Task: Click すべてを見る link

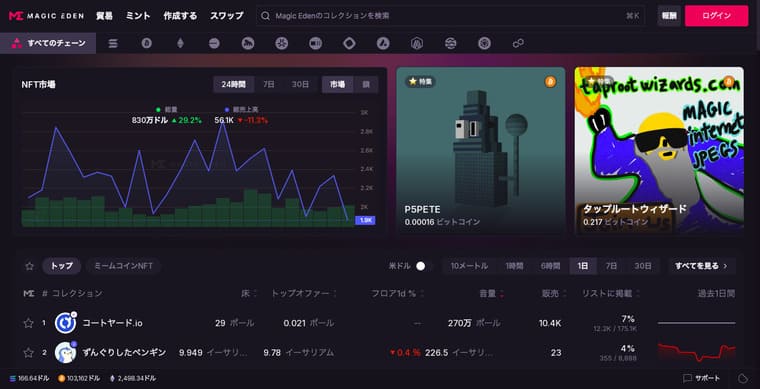Action: [701, 266]
